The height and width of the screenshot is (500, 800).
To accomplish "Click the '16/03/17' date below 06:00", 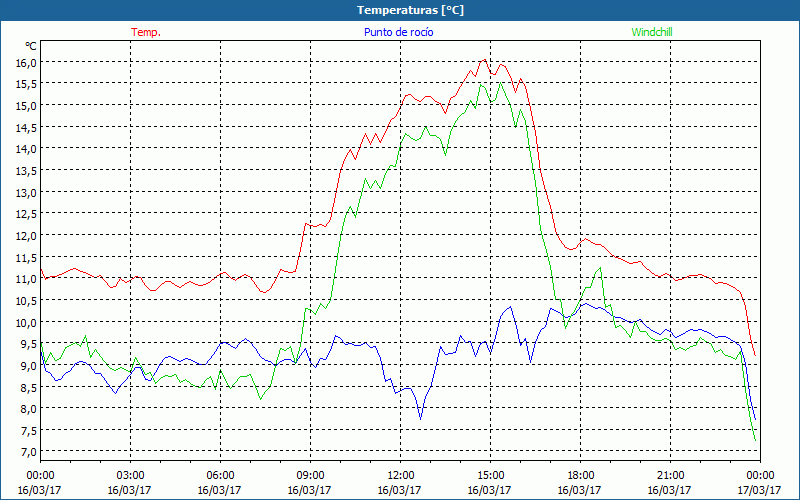I will coord(219,490).
